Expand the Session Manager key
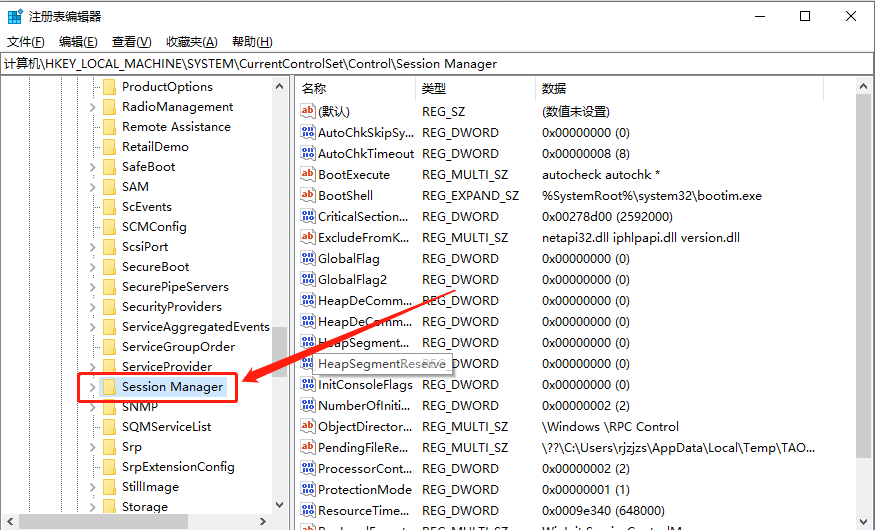 93,387
